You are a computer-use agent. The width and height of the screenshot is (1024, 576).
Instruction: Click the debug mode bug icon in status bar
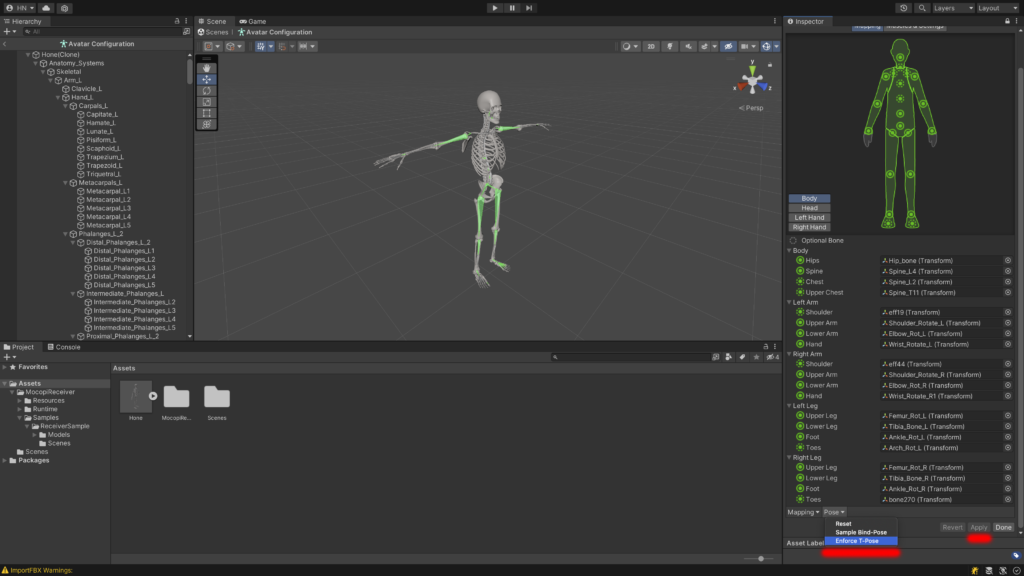click(975, 571)
